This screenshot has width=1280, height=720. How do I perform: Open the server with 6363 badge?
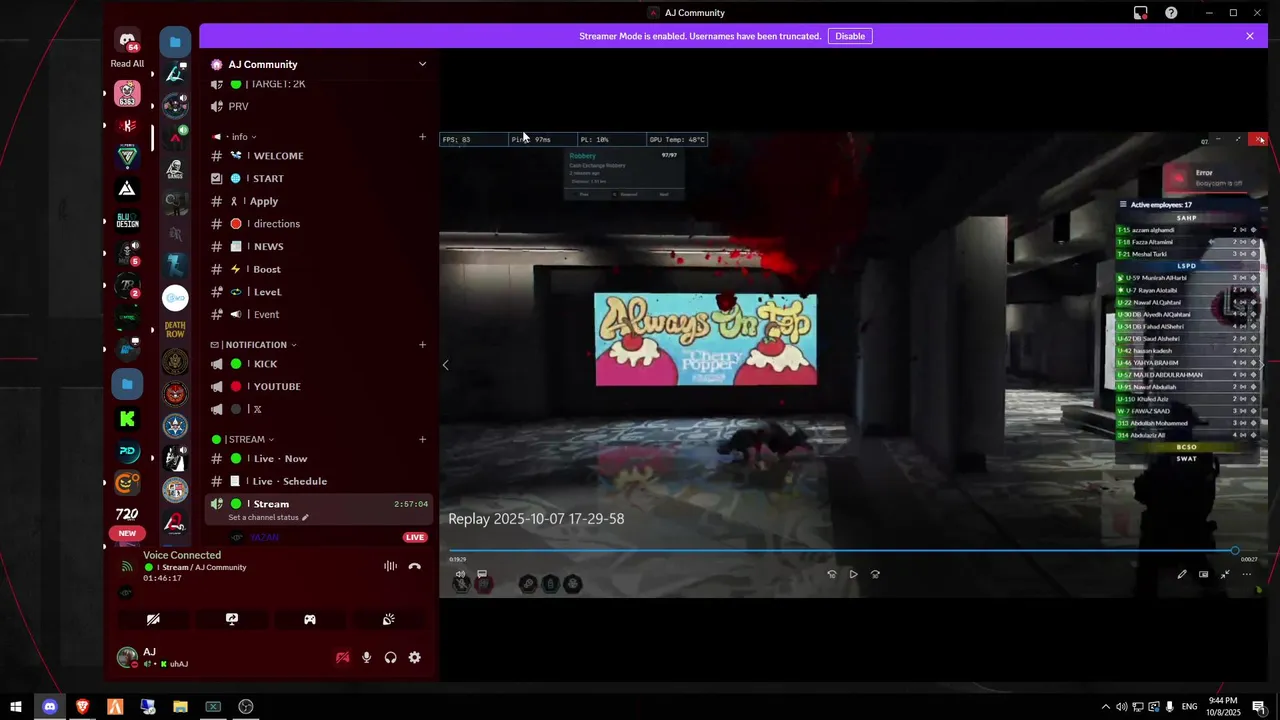pos(127,95)
